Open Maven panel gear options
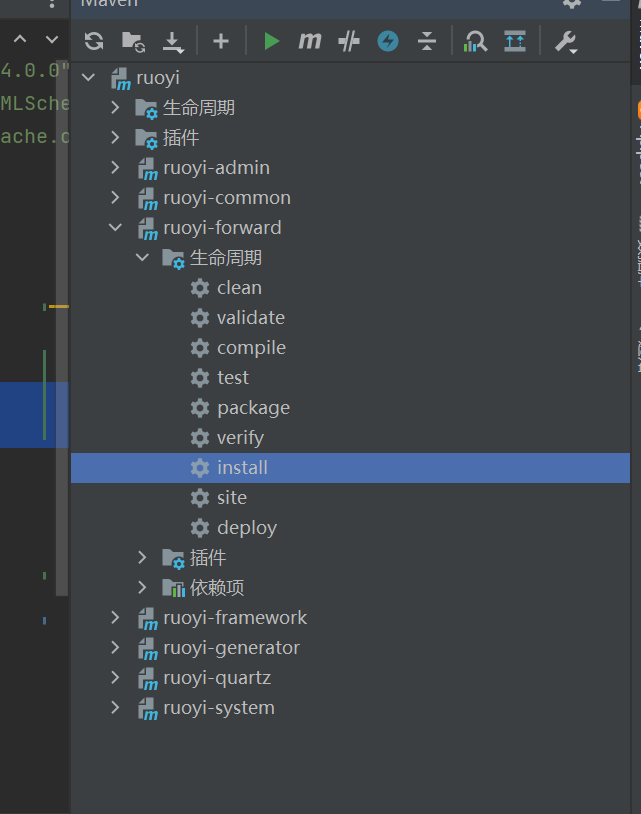 coord(572,4)
